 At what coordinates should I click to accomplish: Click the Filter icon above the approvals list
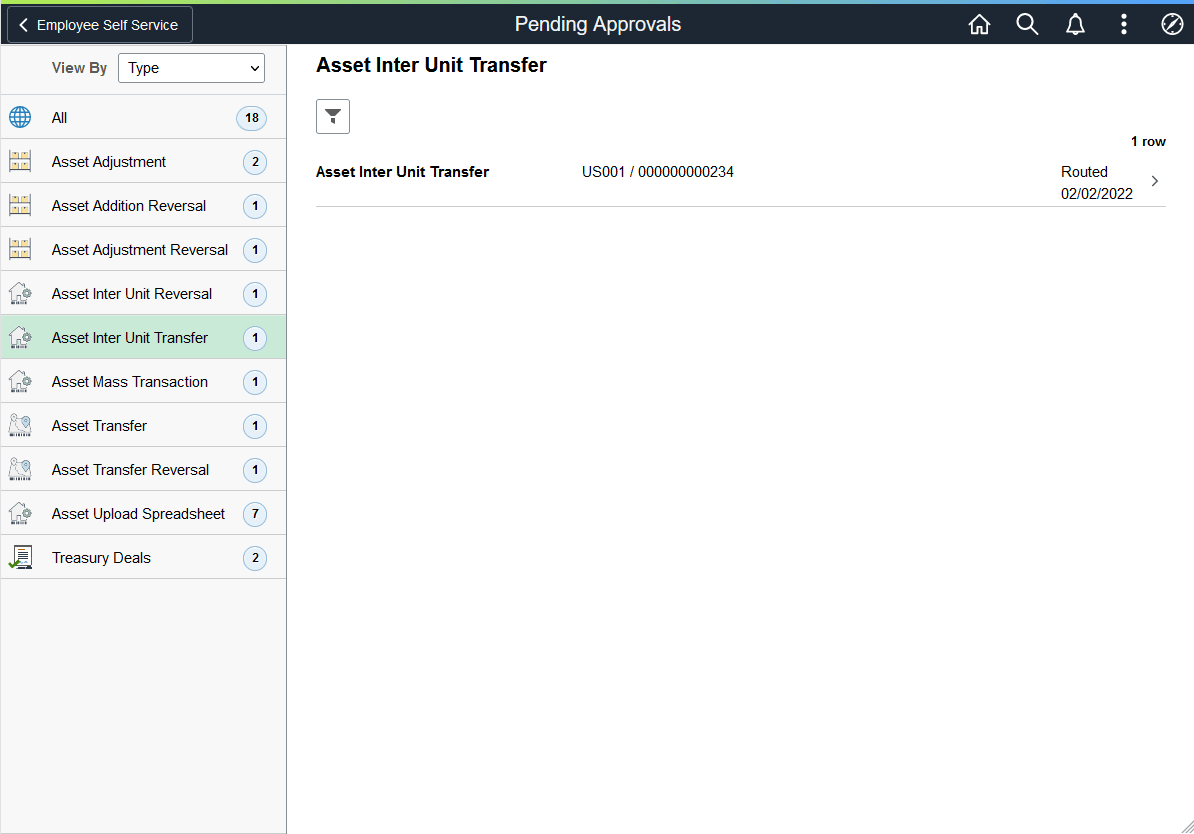point(332,116)
